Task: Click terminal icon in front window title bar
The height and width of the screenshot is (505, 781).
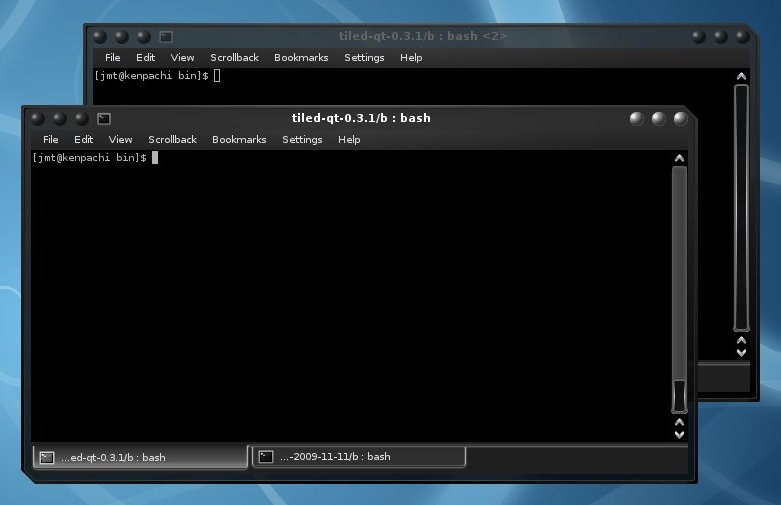Action: click(x=104, y=119)
